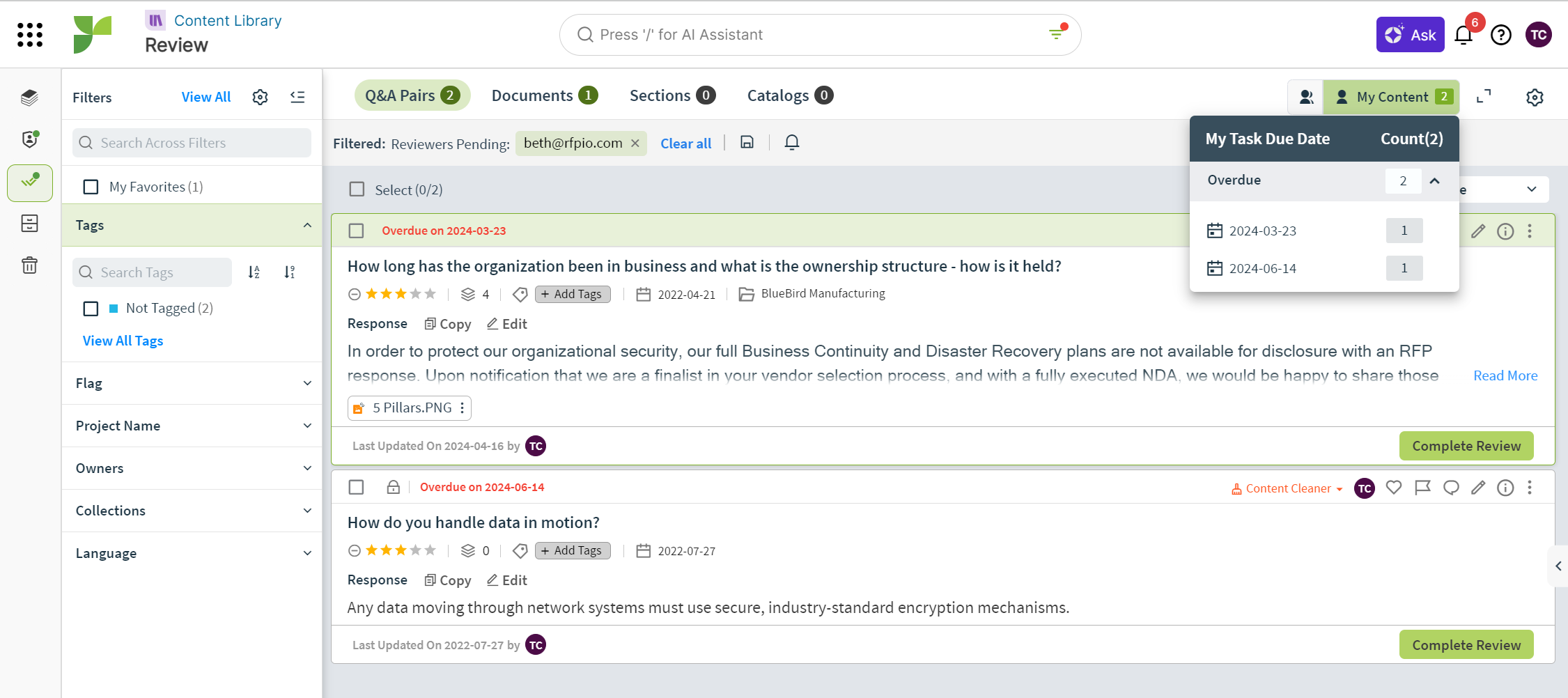Click Clear all filters link
Image resolution: width=1568 pixels, height=698 pixels.
(x=685, y=144)
